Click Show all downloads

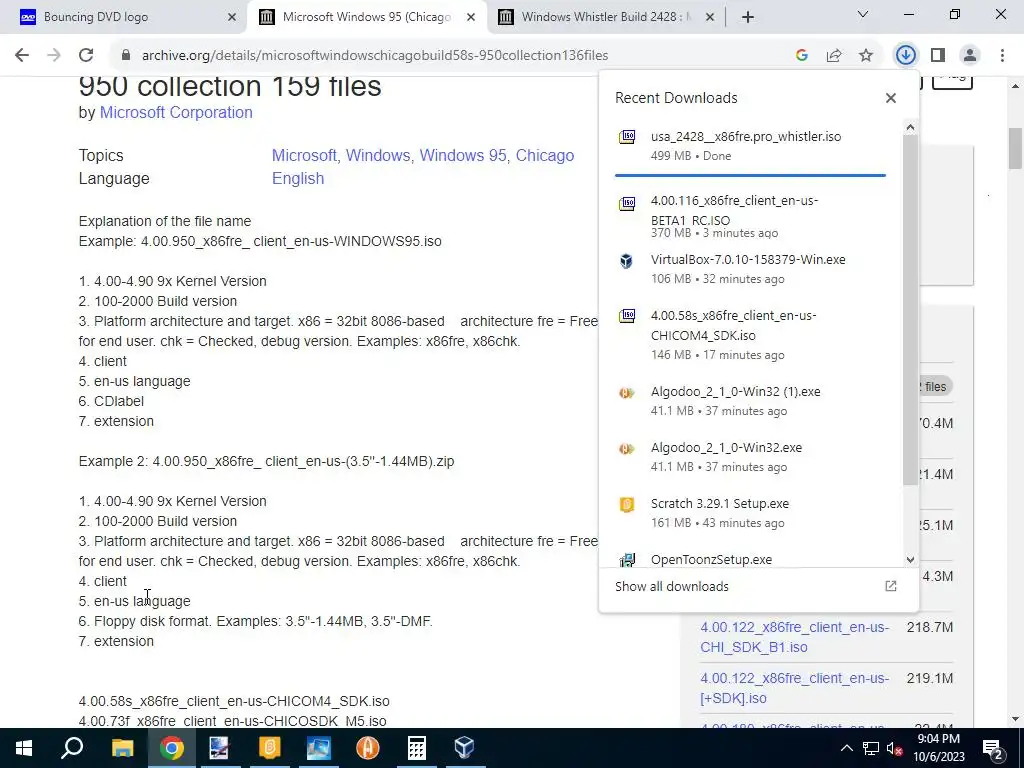pyautogui.click(x=672, y=586)
